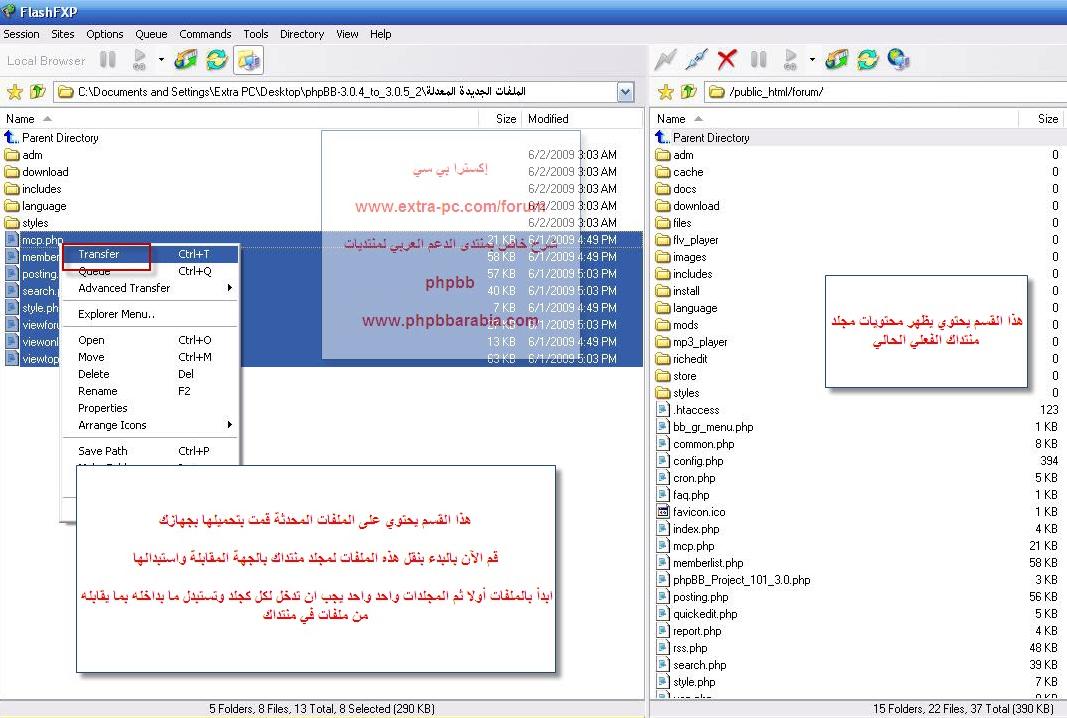
Task: Expand the Advanced Transfer submenu
Action: (150, 288)
